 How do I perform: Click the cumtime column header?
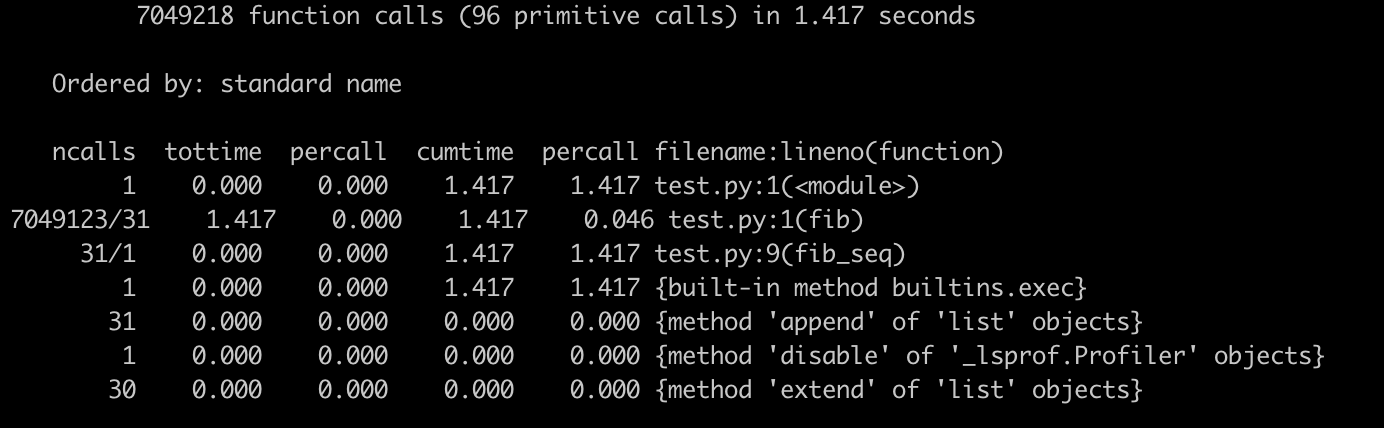[x=465, y=152]
